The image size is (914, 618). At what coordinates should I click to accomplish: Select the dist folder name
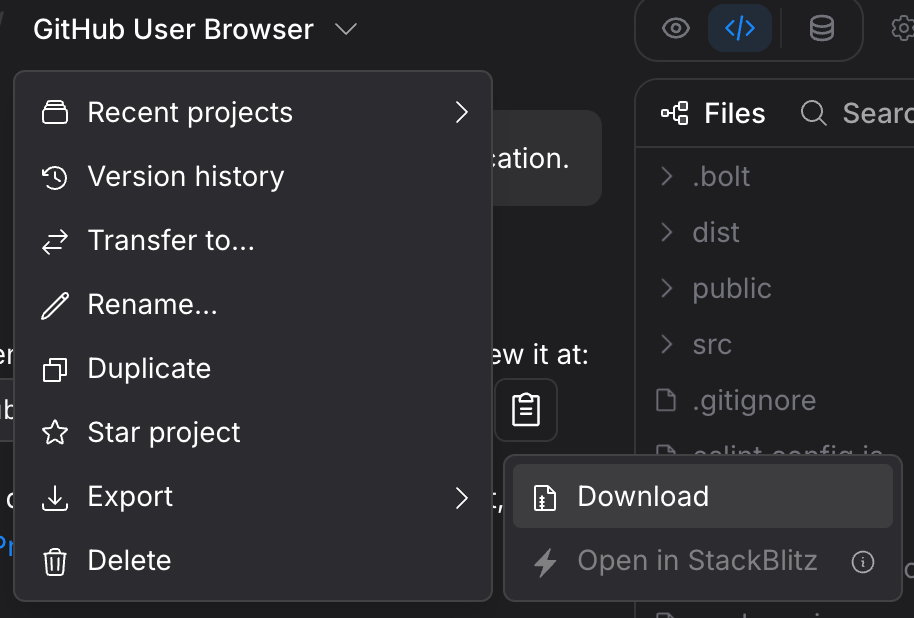click(x=716, y=232)
